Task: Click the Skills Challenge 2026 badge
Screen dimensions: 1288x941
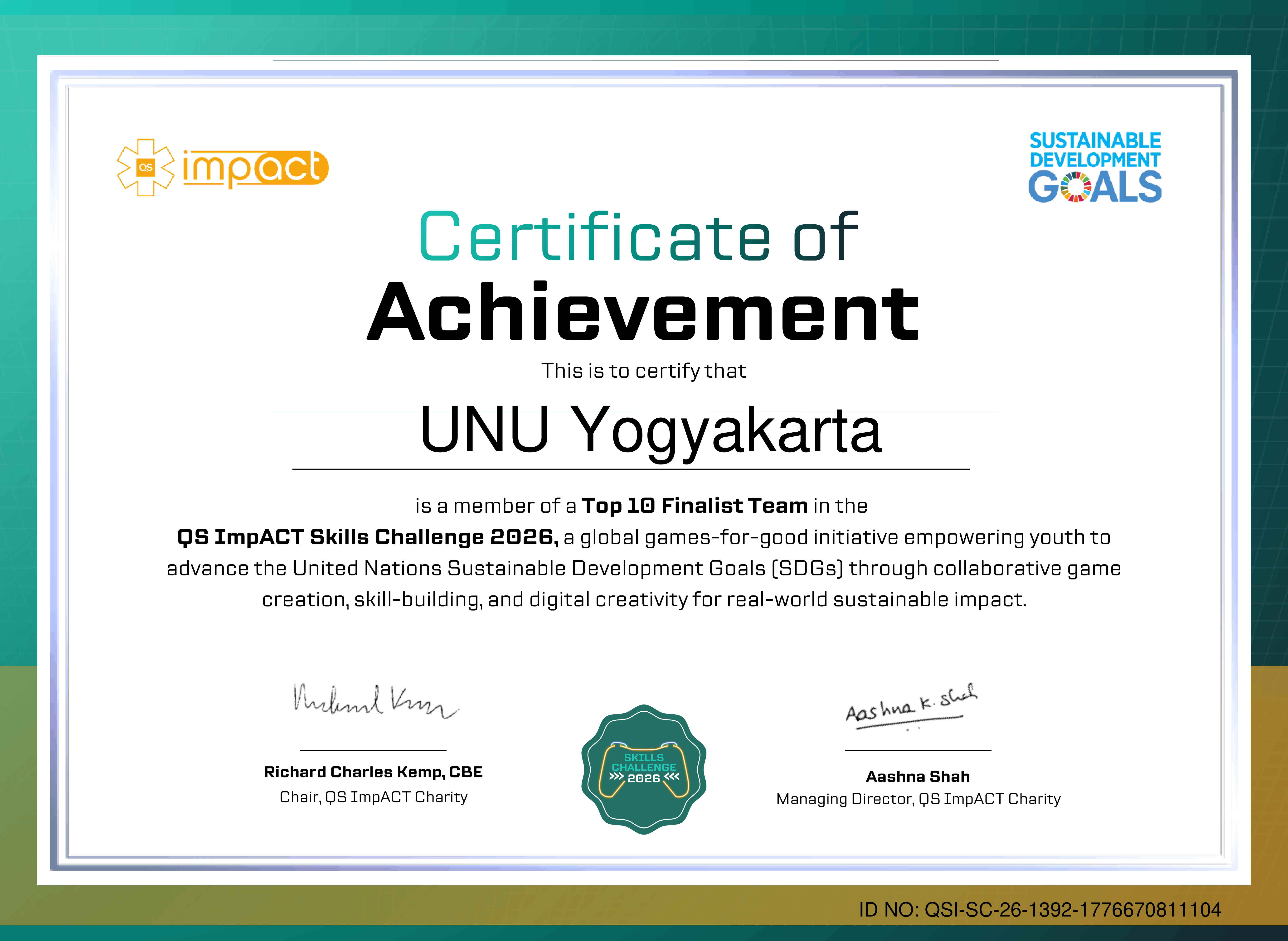Action: pos(644,770)
